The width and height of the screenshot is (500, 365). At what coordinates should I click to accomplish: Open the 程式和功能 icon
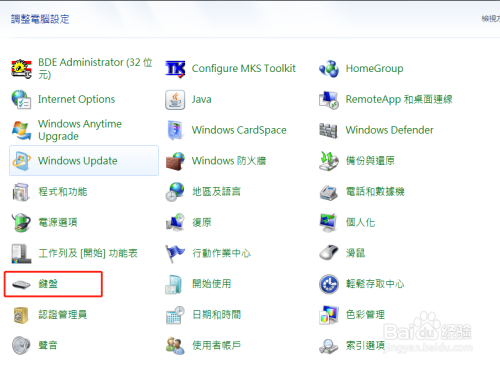[x=21, y=192]
